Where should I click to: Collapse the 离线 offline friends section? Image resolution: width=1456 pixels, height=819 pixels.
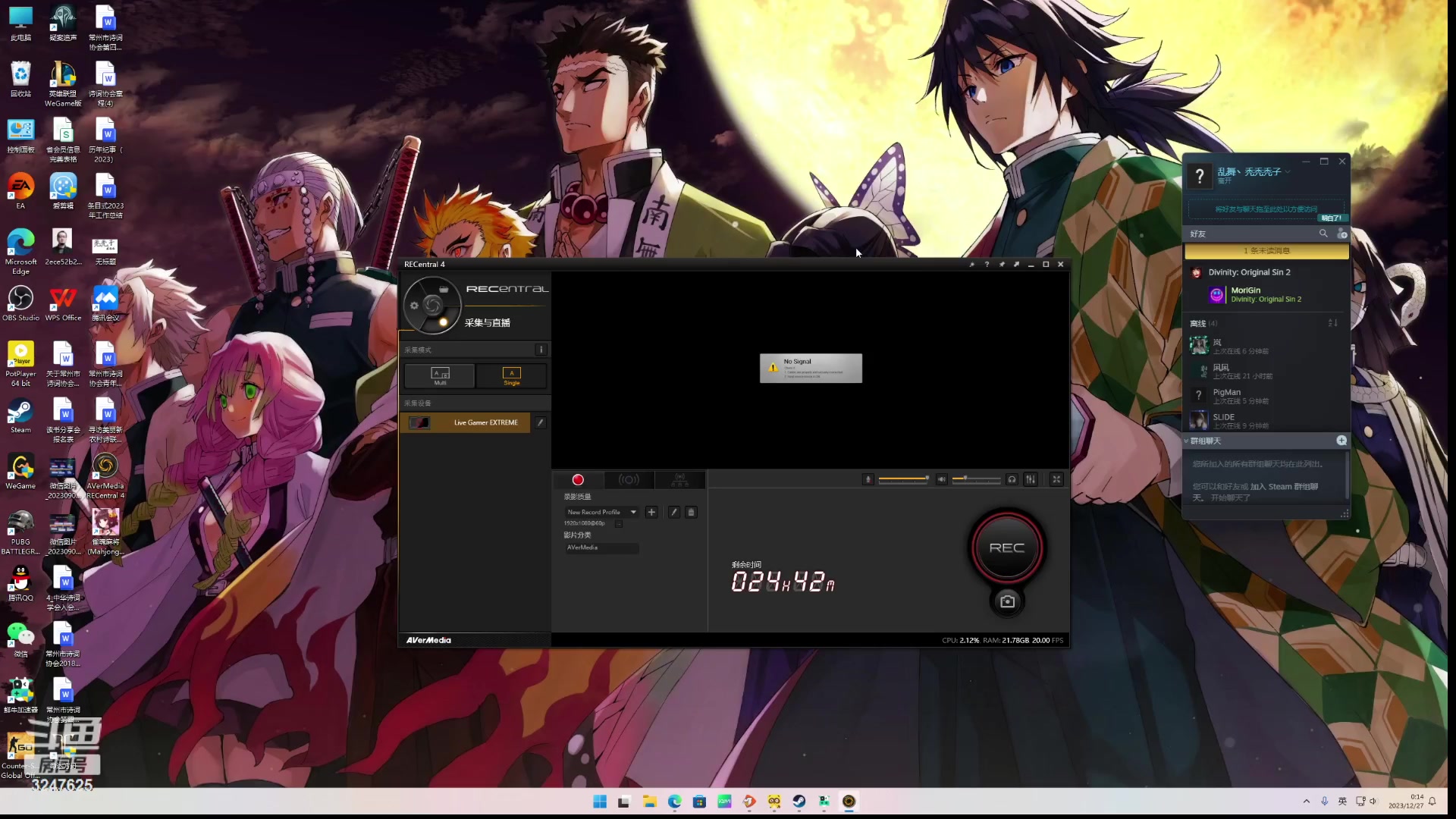pyautogui.click(x=1203, y=324)
